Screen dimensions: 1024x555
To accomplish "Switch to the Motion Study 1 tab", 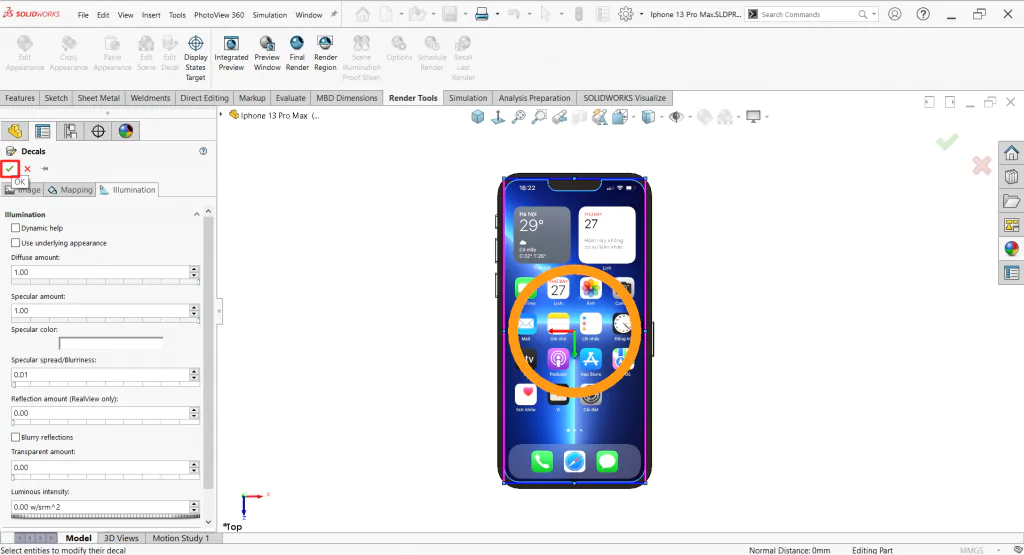I will tap(180, 538).
